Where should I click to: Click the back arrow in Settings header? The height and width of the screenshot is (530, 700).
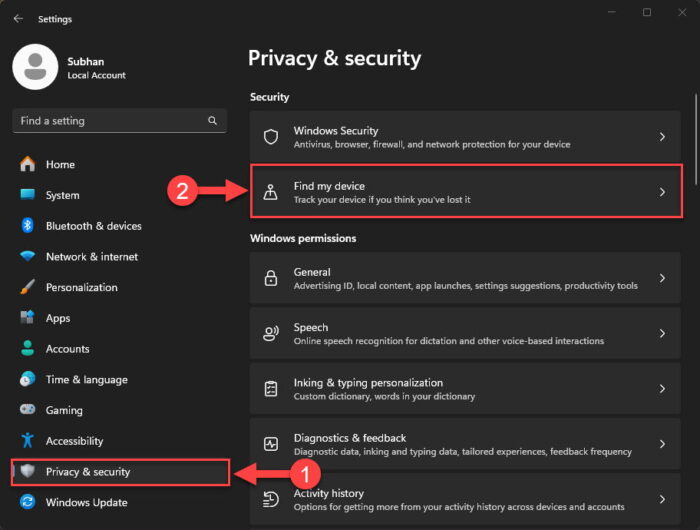[18, 18]
